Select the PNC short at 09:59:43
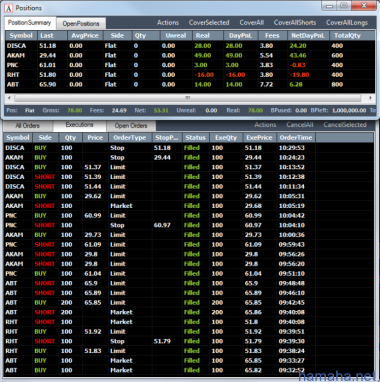 (x=188, y=244)
